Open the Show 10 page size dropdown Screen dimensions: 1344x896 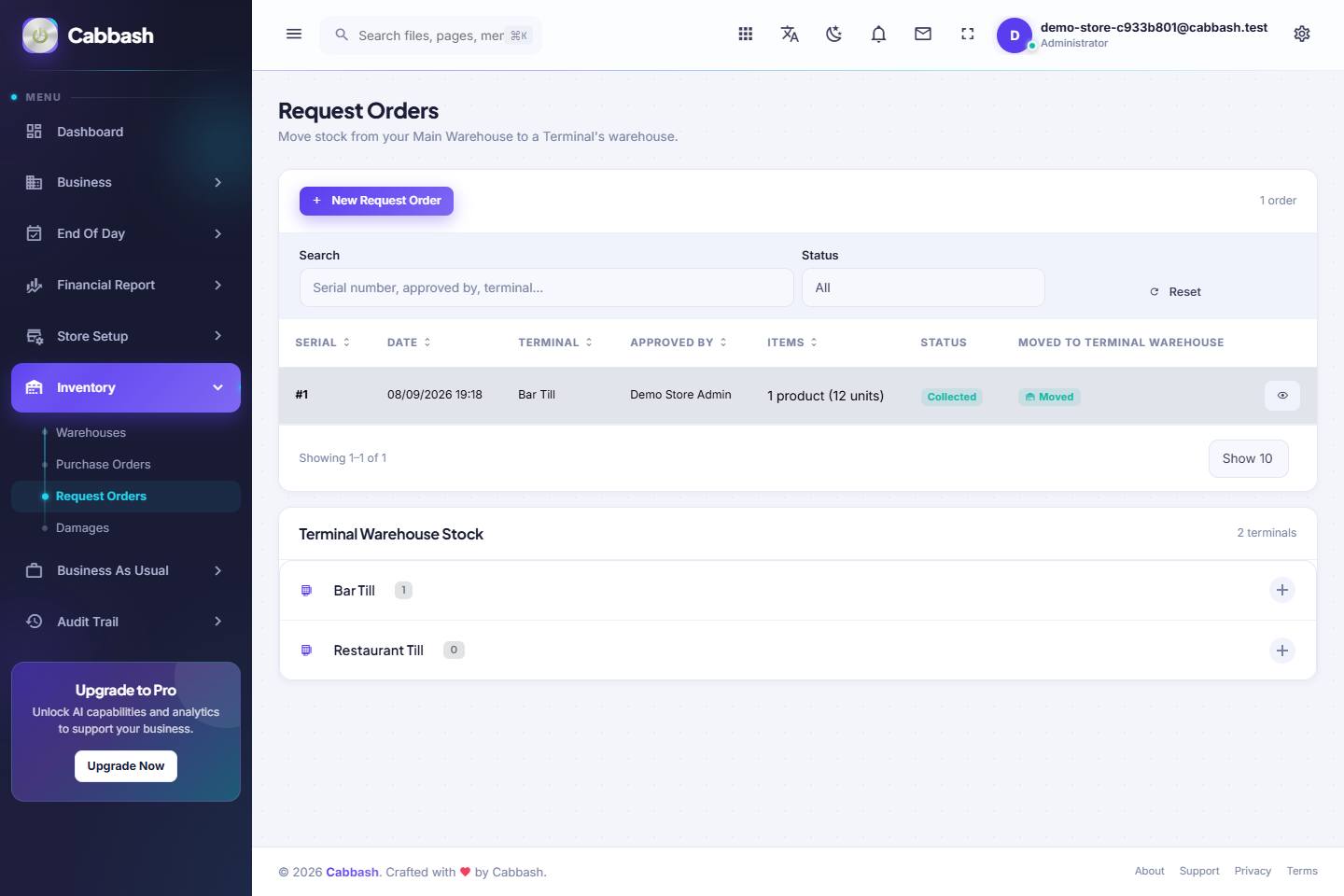(1248, 458)
